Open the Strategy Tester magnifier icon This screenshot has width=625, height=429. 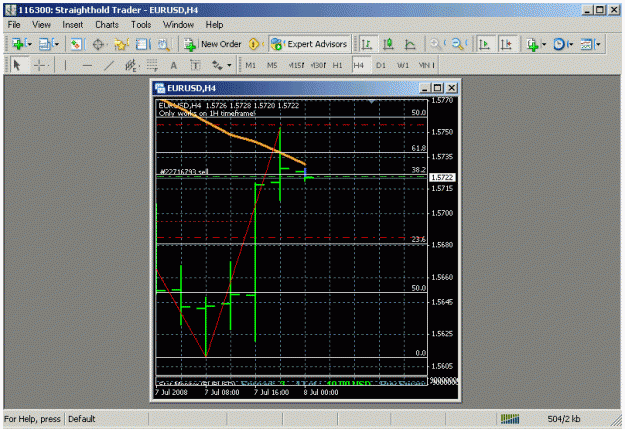[164, 44]
